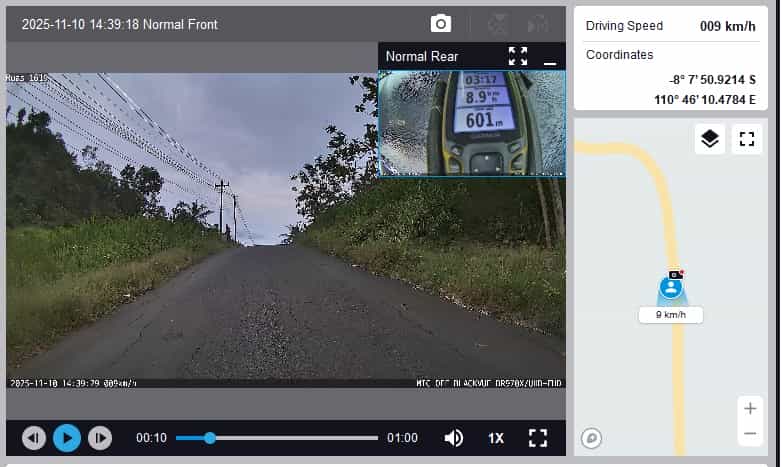Click the map provider logo icon
Image resolution: width=782 pixels, height=467 pixels.
click(592, 438)
